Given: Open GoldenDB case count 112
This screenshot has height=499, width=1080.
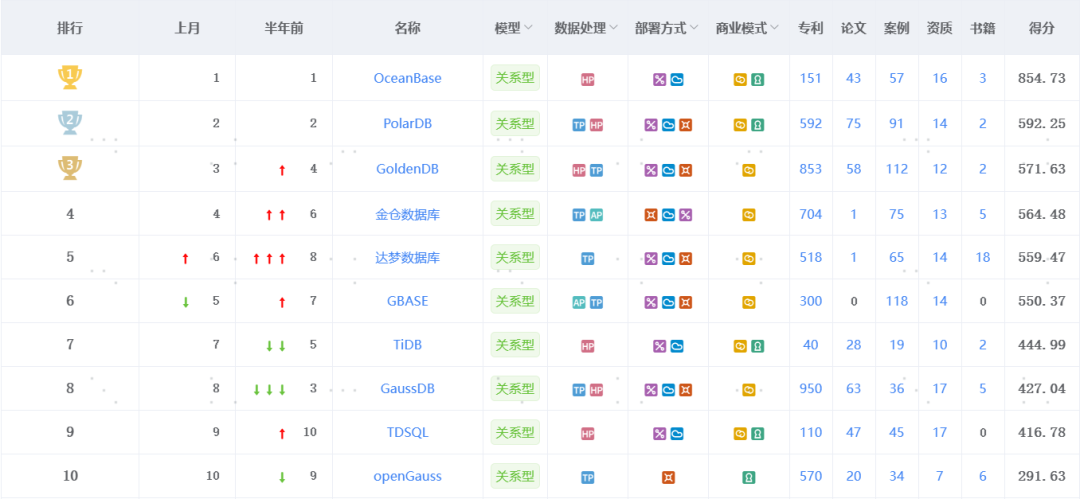Looking at the screenshot, I should click(x=897, y=169).
